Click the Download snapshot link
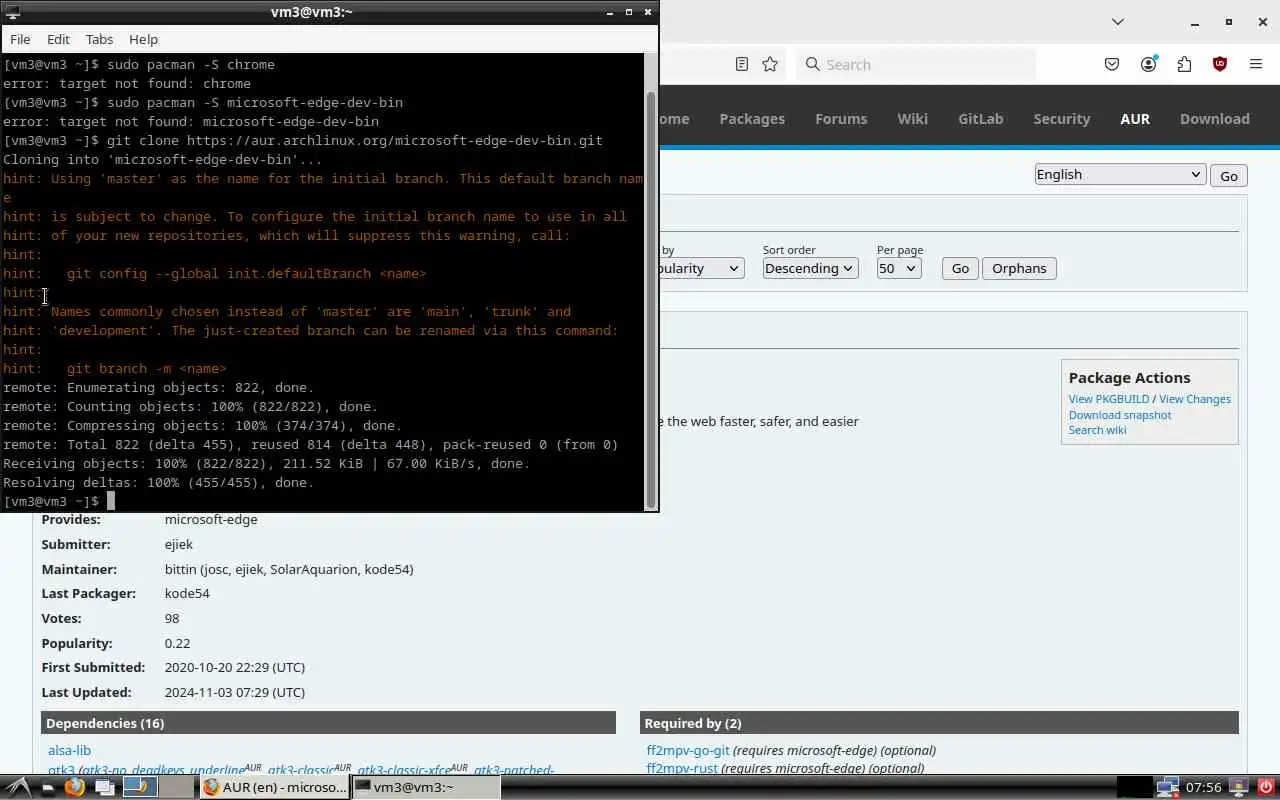Viewport: 1280px width, 800px height. tap(1120, 415)
